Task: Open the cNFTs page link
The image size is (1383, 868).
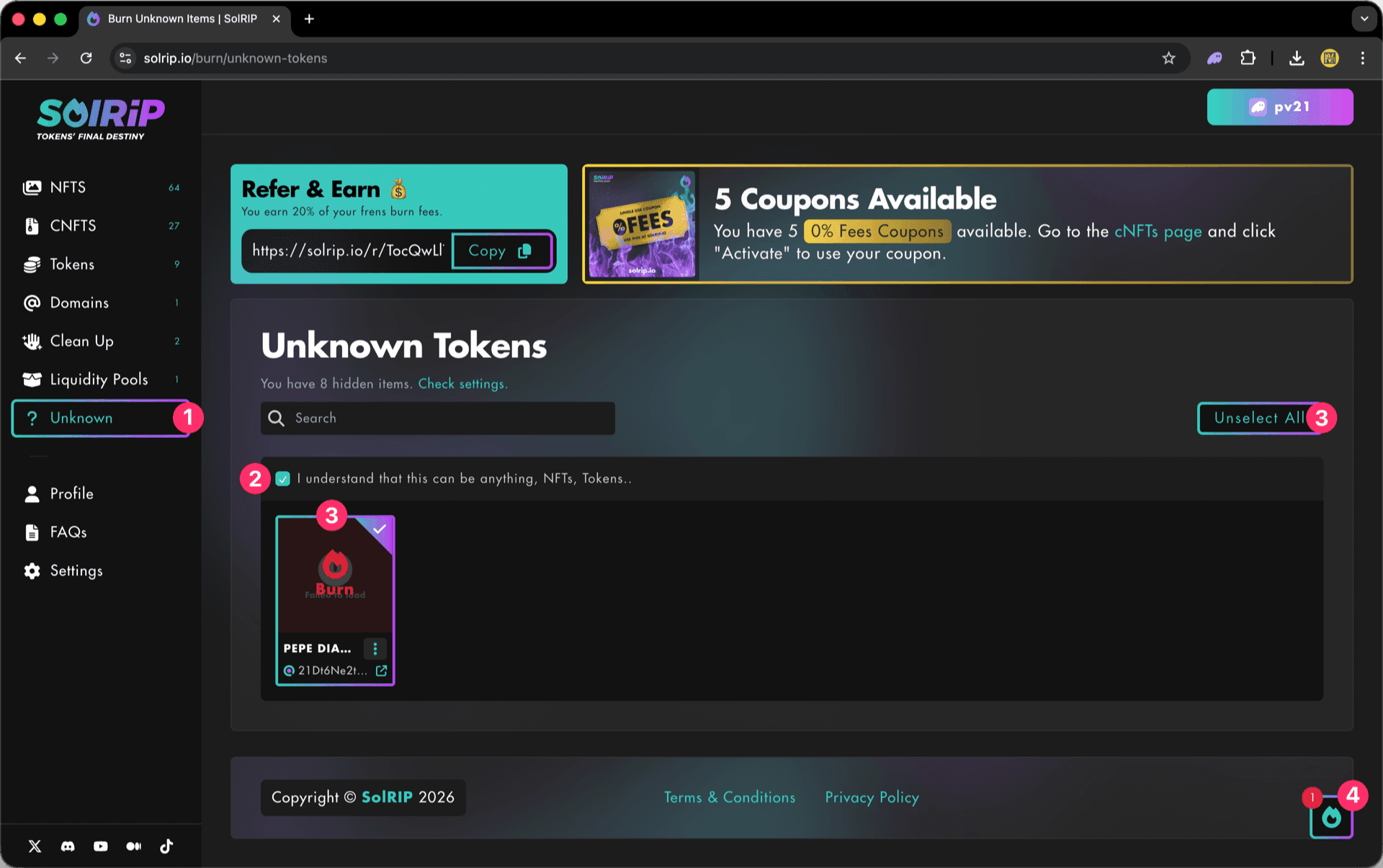Action: [x=1158, y=231]
